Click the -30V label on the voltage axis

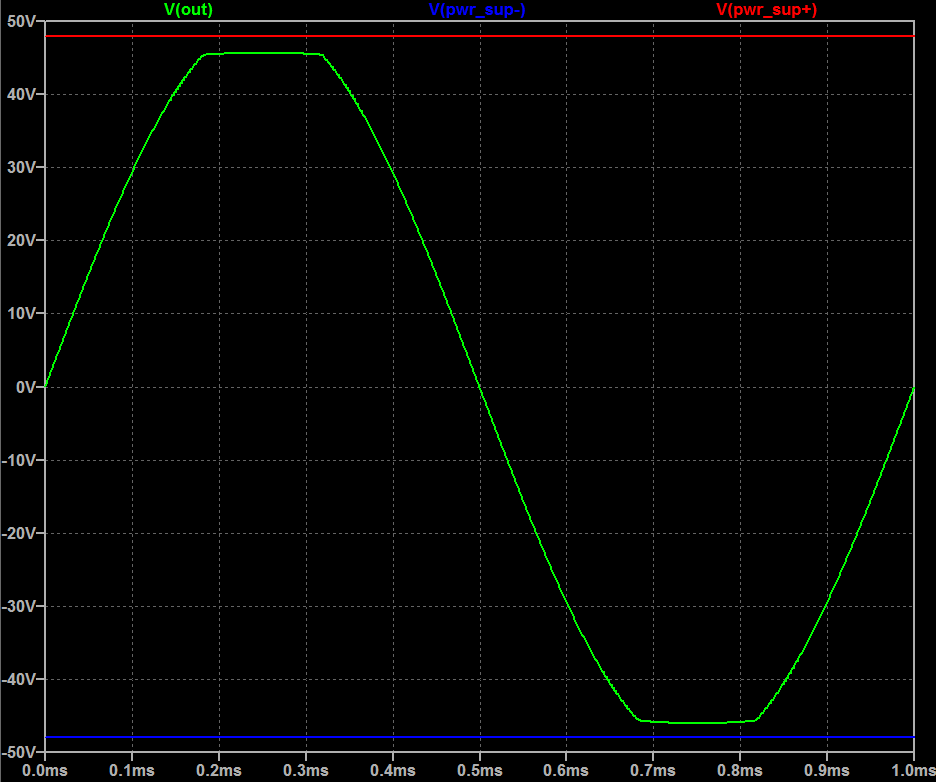(x=19, y=606)
